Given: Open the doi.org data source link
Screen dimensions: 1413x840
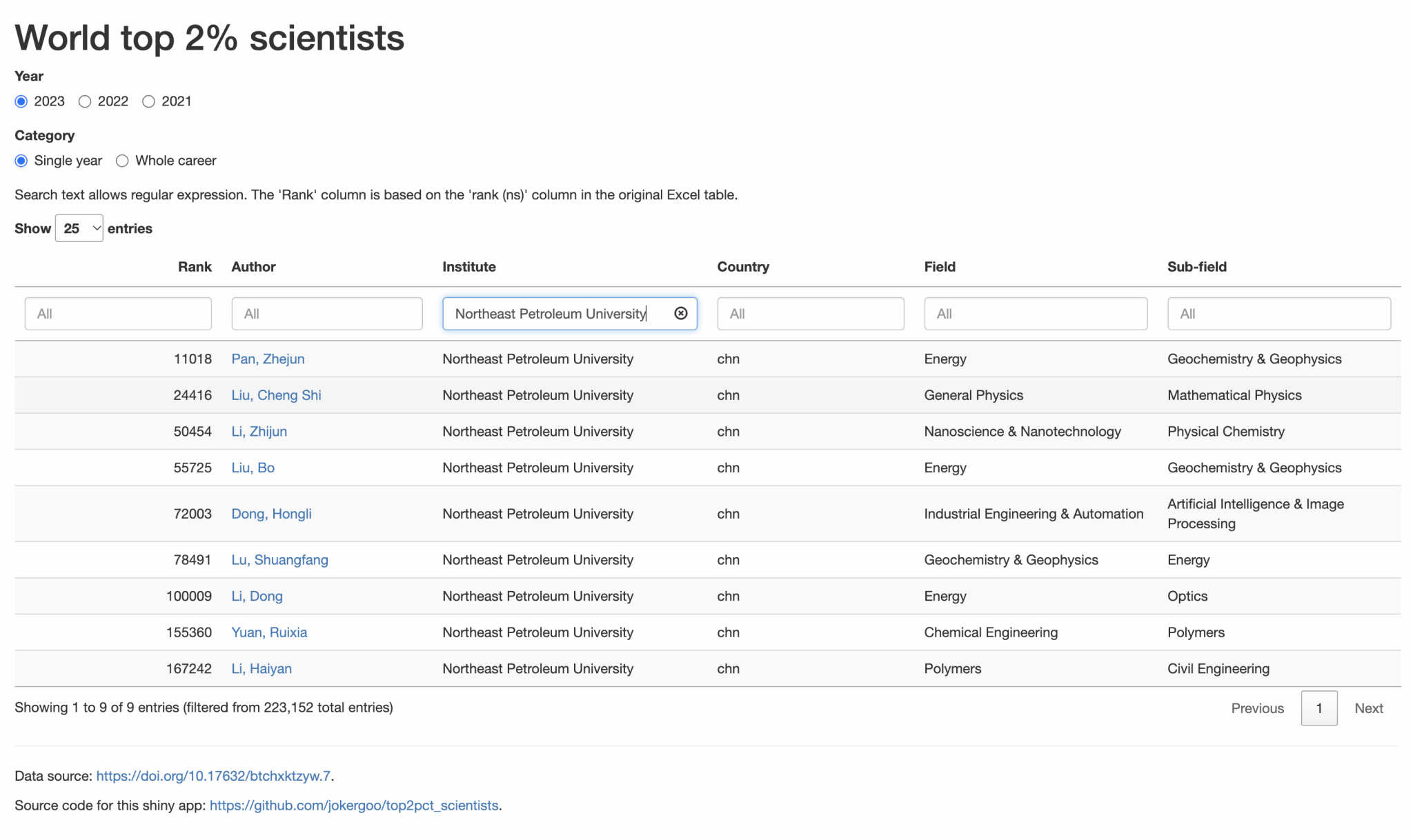Looking at the screenshot, I should (213, 776).
